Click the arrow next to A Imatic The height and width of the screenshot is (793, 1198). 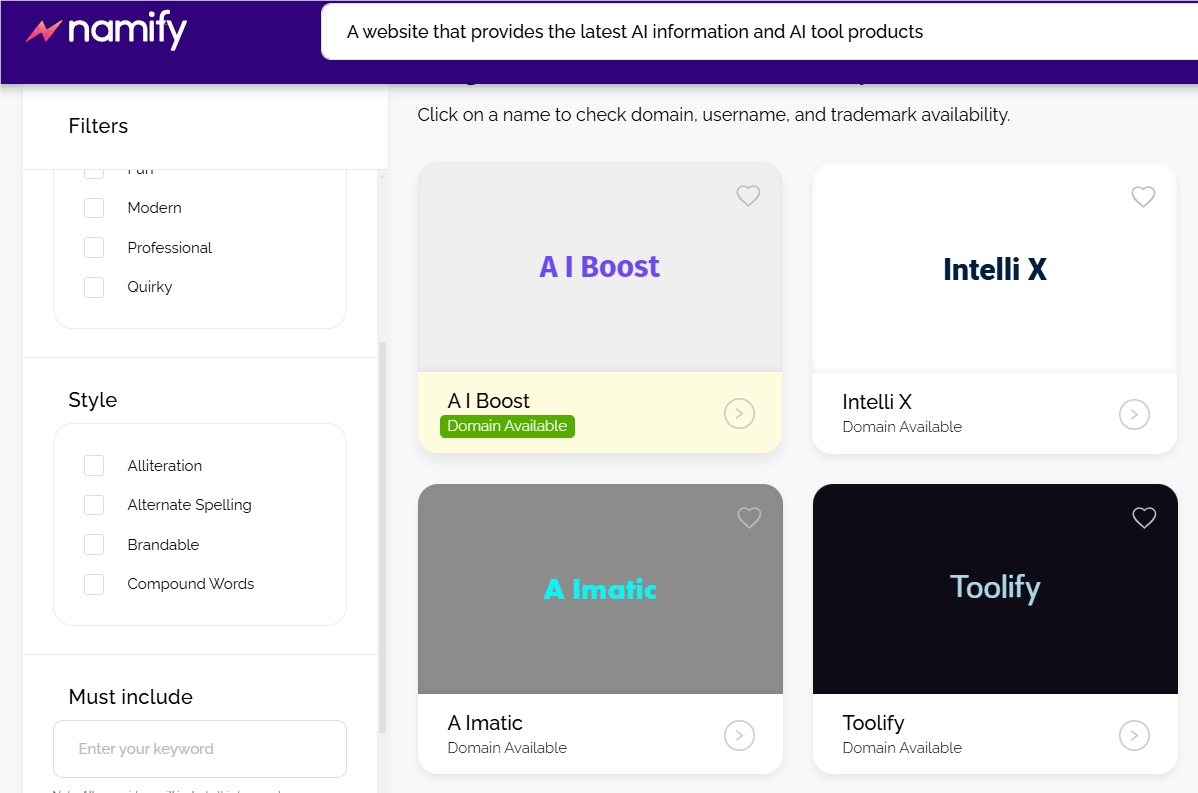(739, 735)
